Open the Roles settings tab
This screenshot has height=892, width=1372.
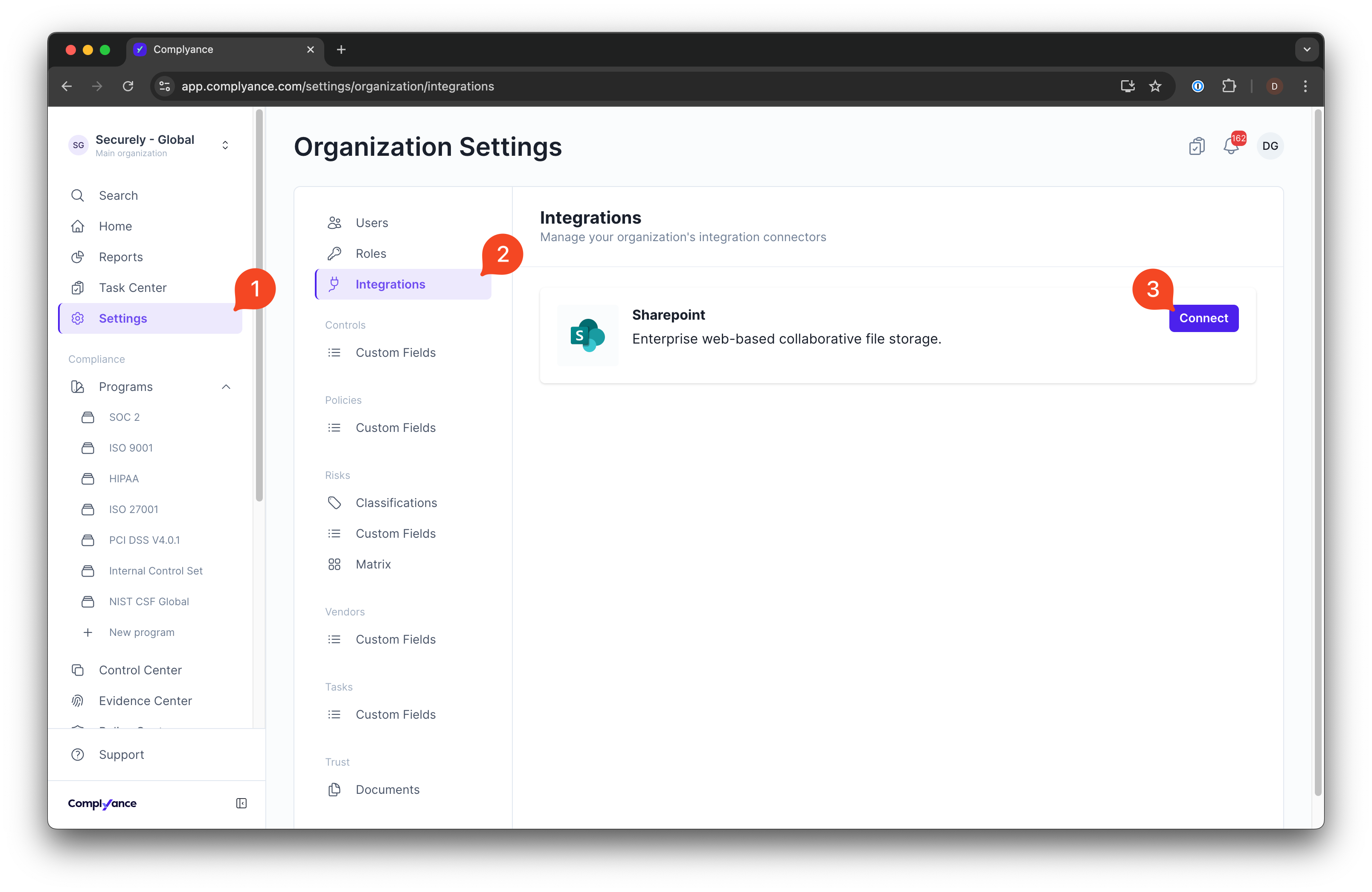point(404,253)
